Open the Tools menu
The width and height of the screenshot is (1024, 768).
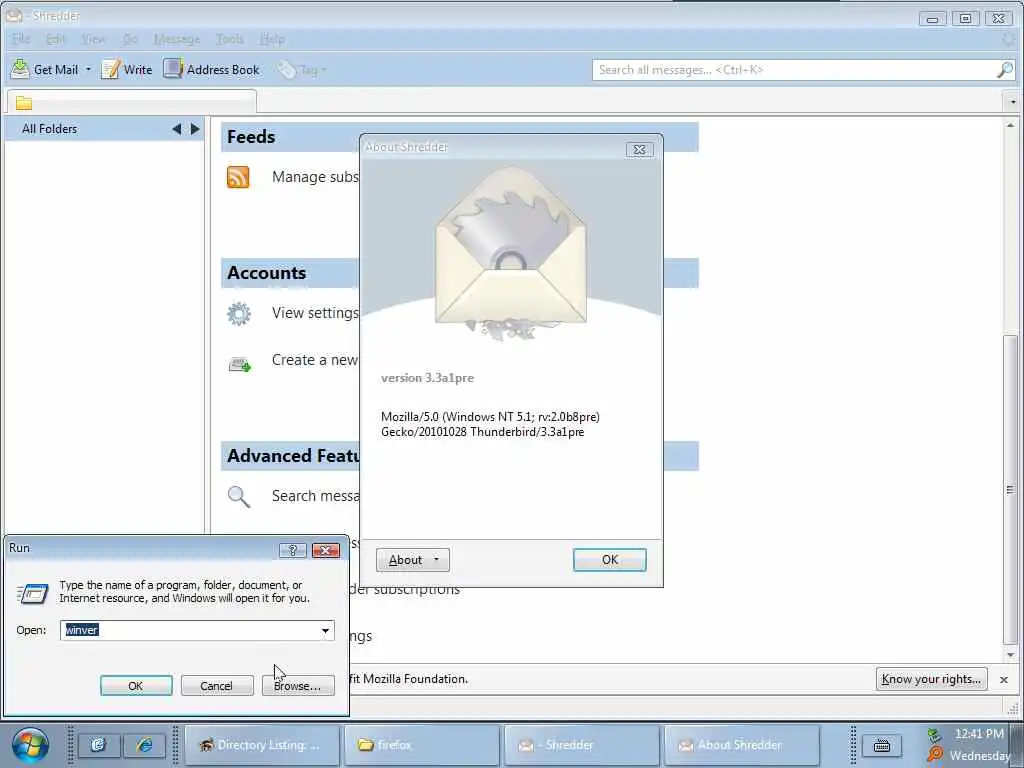(x=230, y=39)
